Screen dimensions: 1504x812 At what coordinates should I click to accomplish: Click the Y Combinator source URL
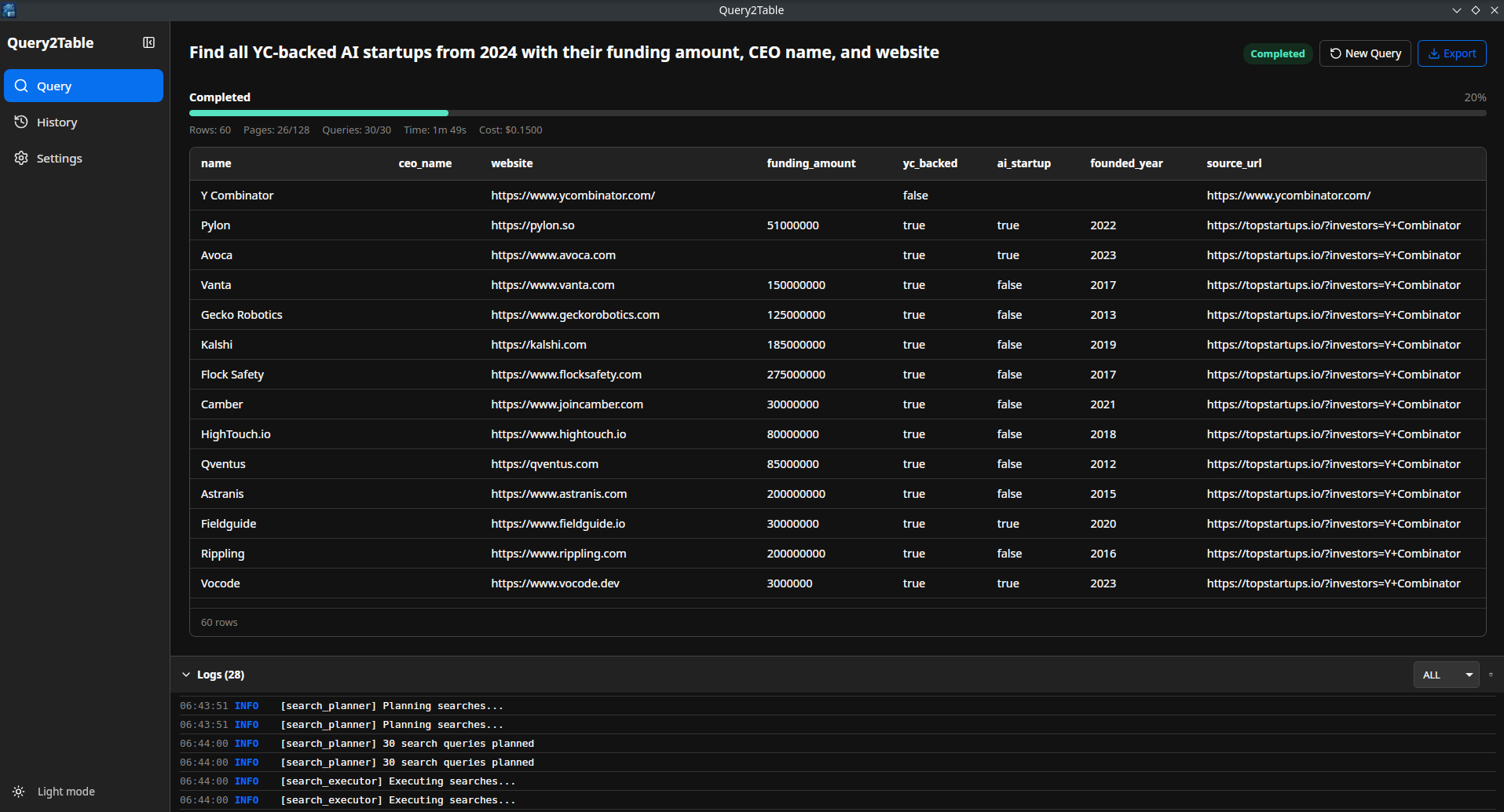click(x=1288, y=196)
